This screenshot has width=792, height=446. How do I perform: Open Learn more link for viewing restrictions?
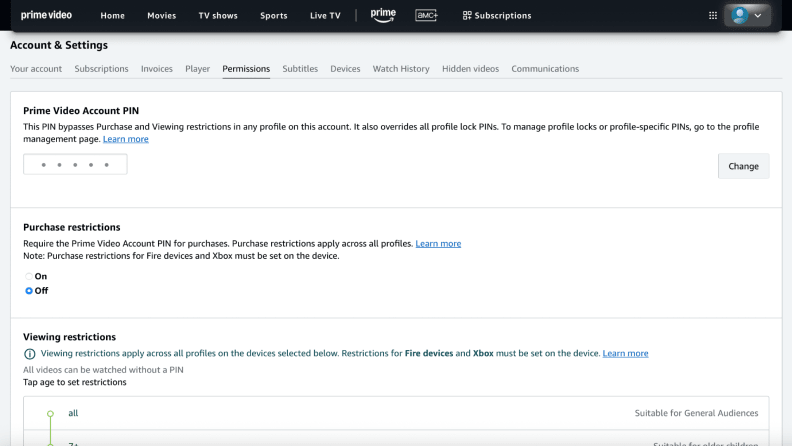(625, 353)
